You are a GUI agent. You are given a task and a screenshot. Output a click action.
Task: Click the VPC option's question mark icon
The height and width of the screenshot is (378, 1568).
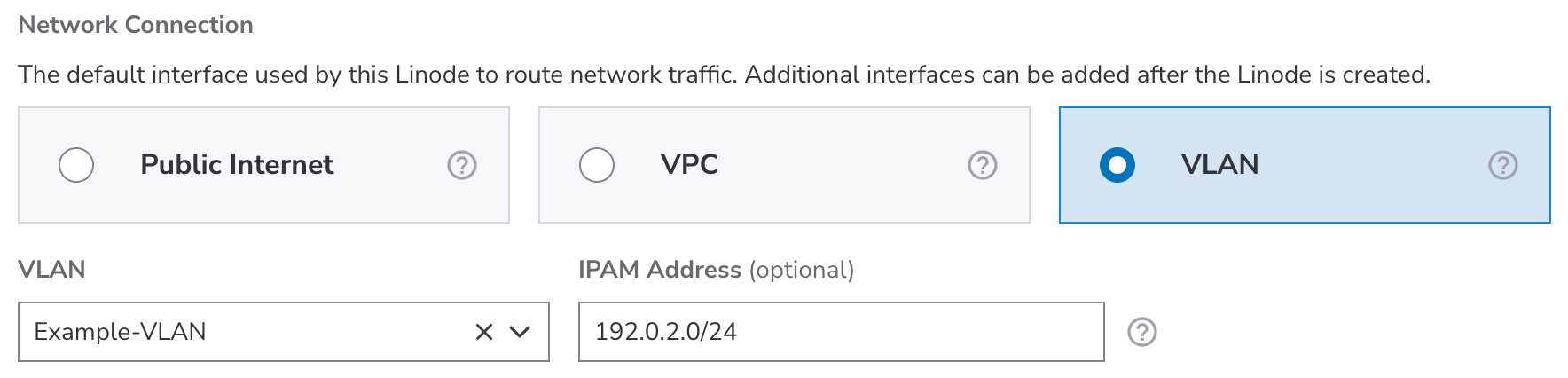pyautogui.click(x=982, y=165)
